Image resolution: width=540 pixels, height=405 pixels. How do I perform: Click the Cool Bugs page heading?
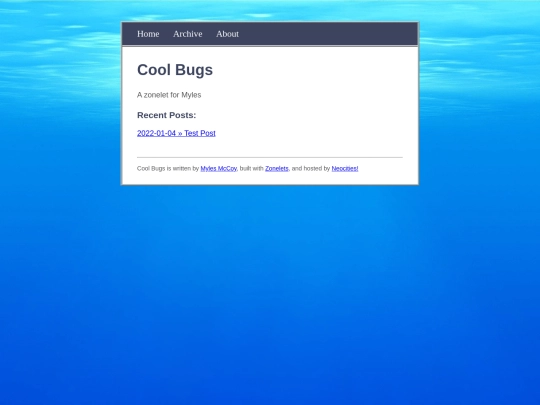point(175,70)
